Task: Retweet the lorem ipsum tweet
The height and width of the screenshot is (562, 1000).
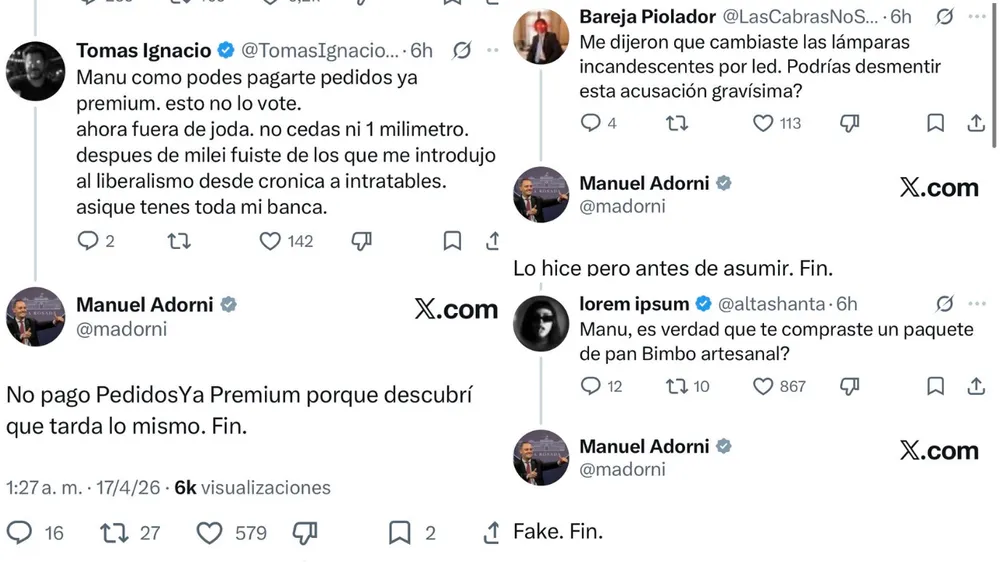Action: pyautogui.click(x=677, y=385)
